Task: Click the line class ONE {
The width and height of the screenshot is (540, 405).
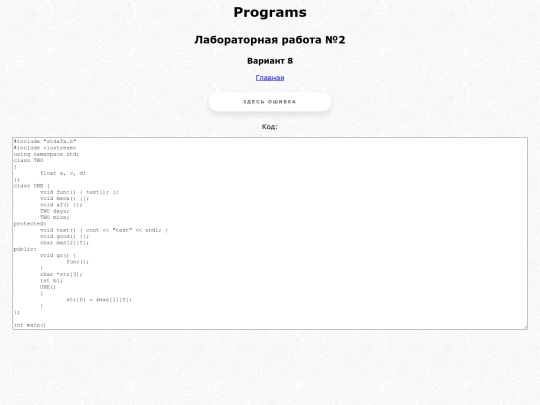Action: 32,186
